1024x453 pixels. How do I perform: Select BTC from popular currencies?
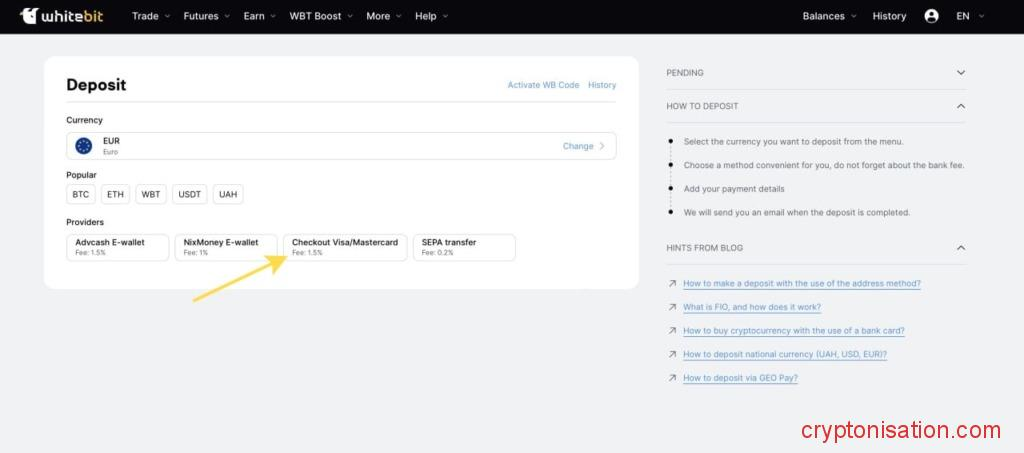(x=81, y=194)
